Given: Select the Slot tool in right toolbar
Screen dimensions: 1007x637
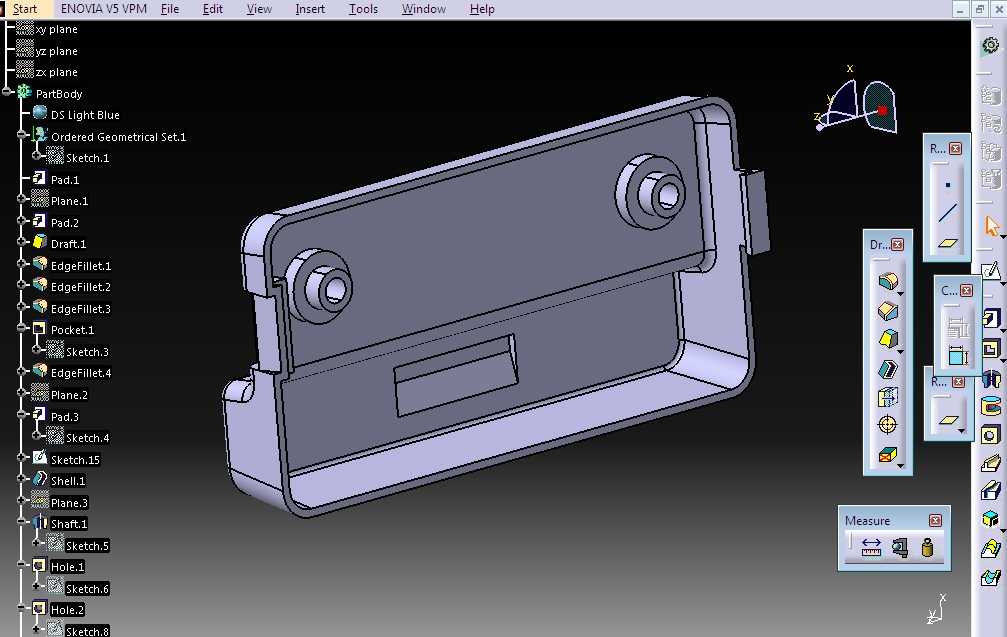Looking at the screenshot, I should click(x=991, y=491).
